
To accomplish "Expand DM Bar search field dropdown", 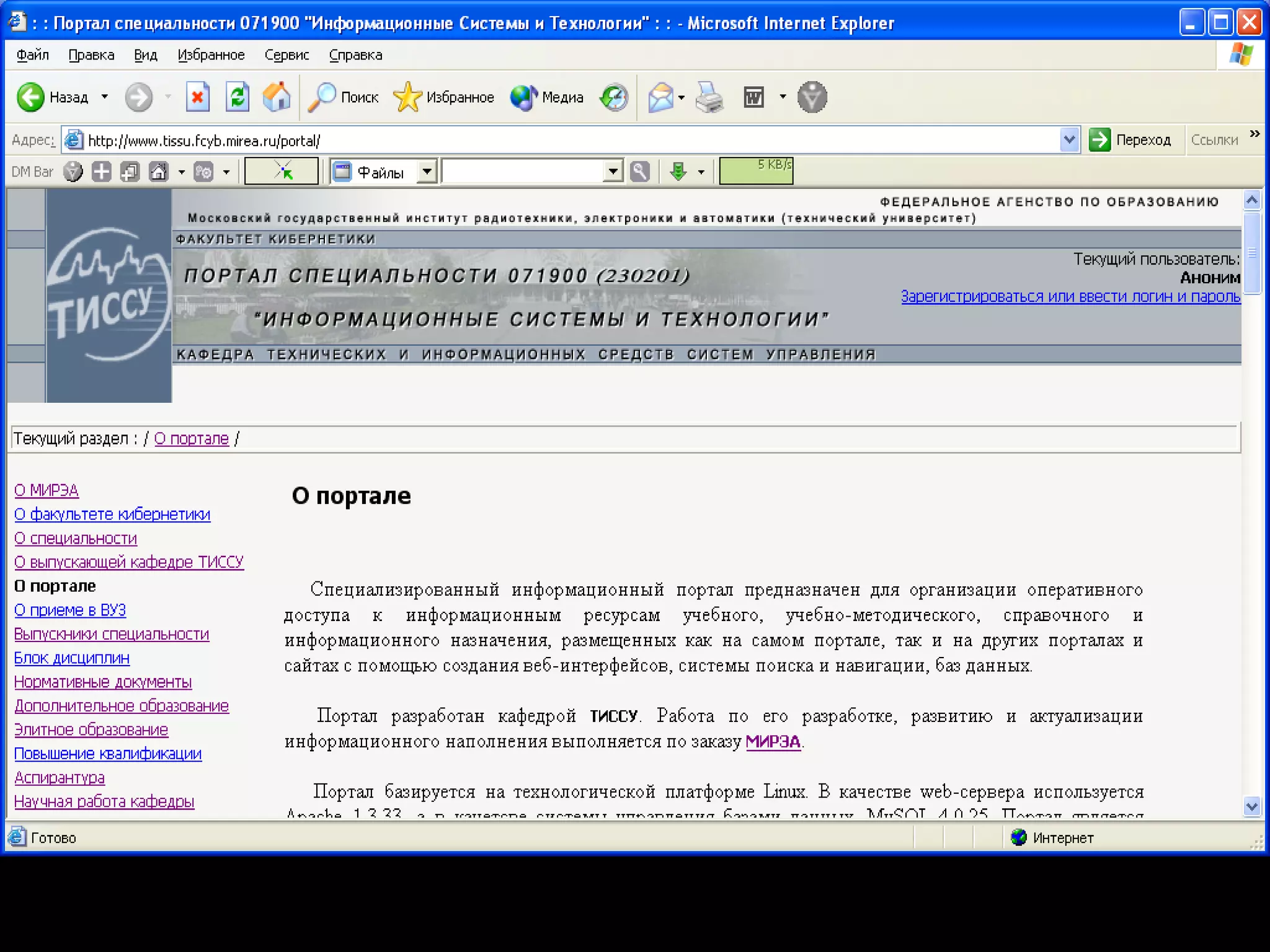I will [613, 171].
